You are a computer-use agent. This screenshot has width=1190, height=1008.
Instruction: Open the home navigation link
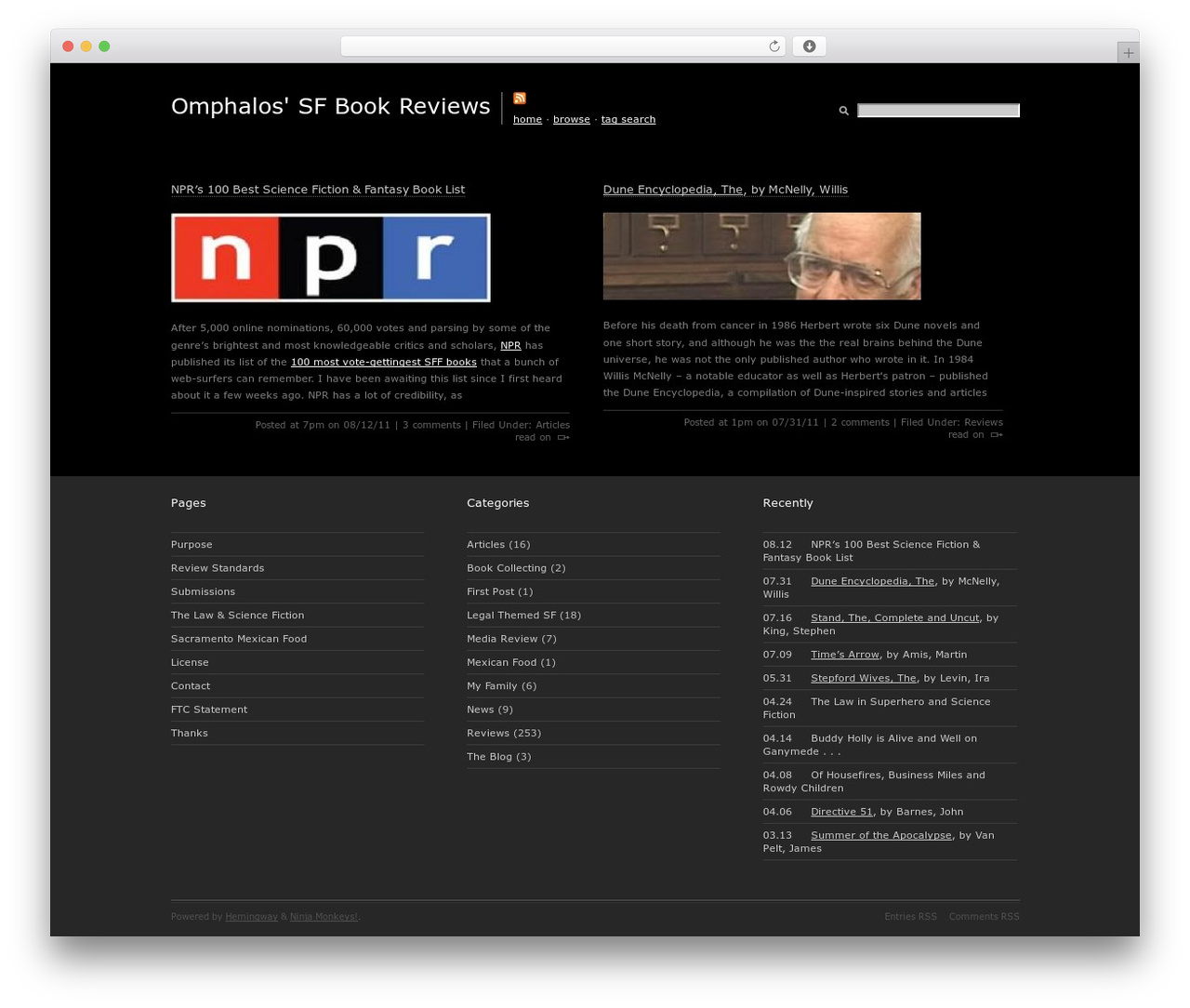click(527, 119)
